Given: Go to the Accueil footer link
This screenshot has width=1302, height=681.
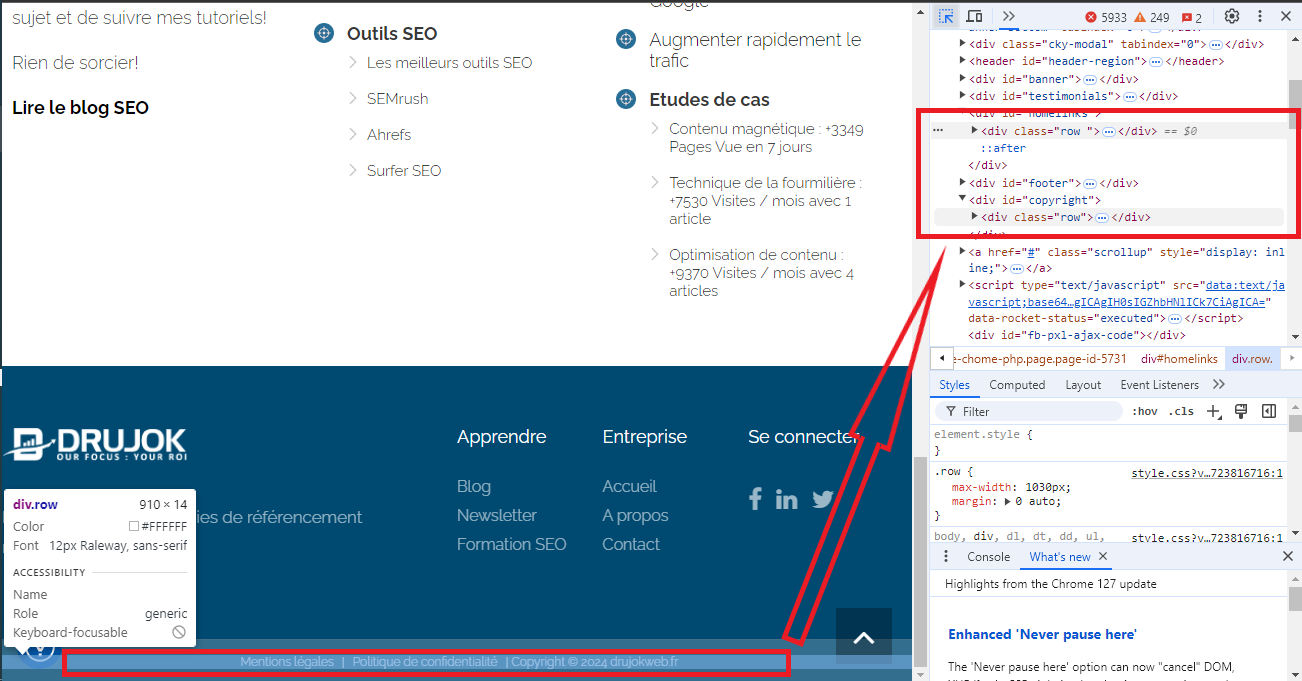Looking at the screenshot, I should pyautogui.click(x=629, y=486).
